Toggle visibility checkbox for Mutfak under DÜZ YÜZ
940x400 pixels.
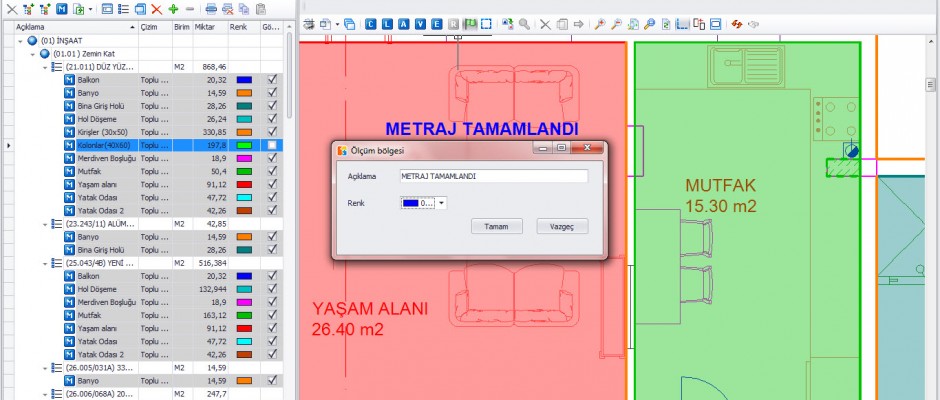pos(272,171)
